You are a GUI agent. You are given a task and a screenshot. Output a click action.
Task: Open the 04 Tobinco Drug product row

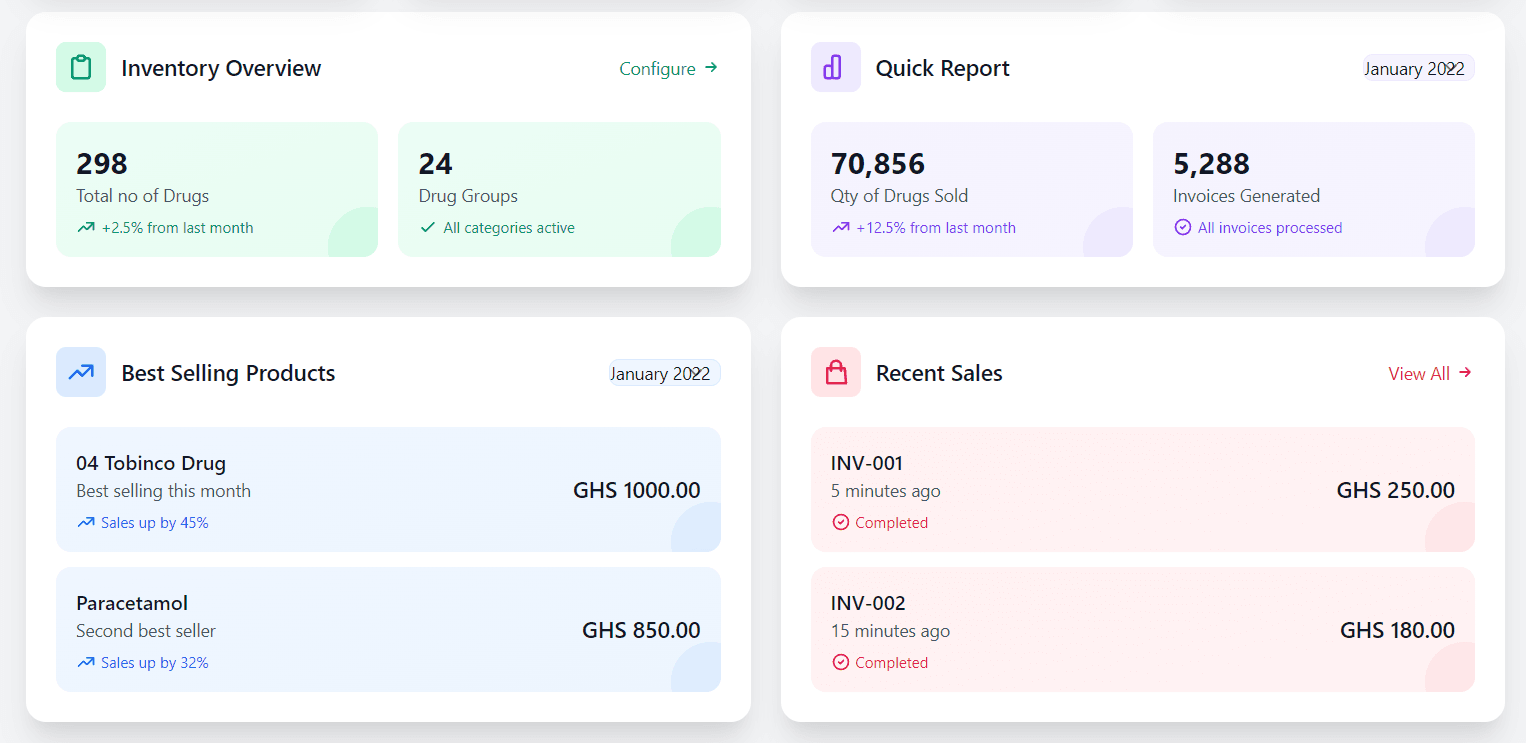click(388, 490)
